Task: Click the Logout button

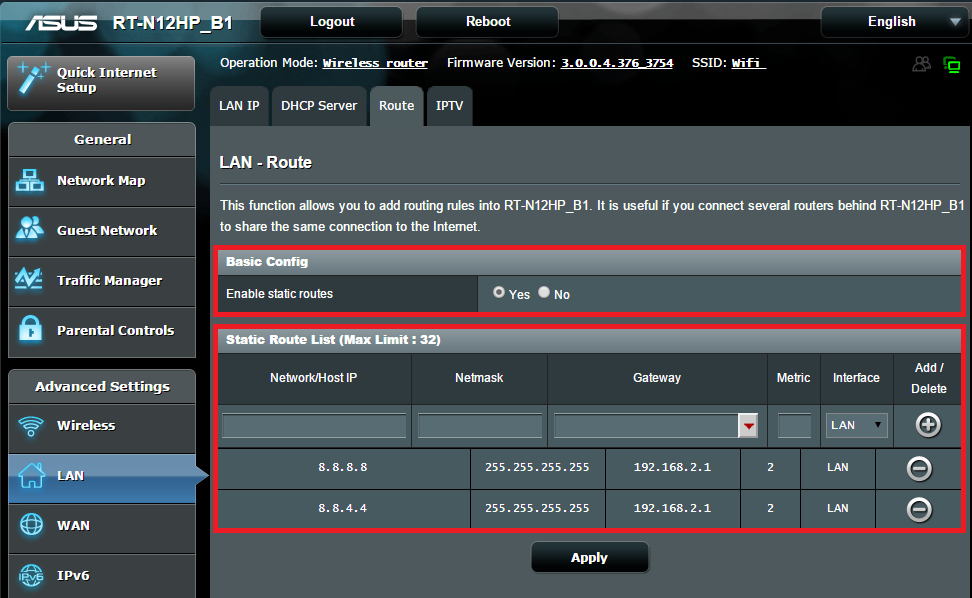Action: [x=332, y=22]
